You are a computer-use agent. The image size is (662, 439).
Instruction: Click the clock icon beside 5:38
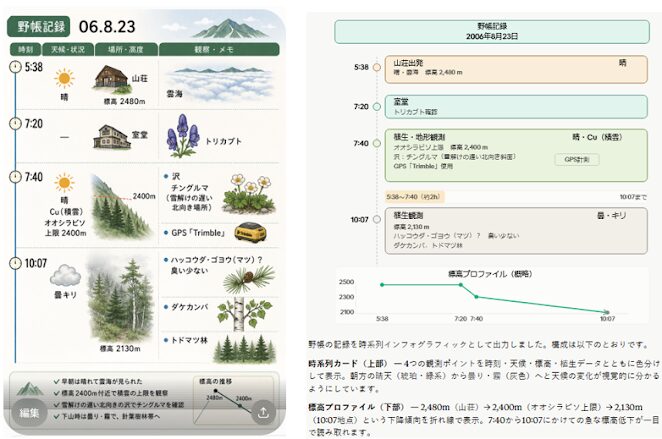pos(15,67)
